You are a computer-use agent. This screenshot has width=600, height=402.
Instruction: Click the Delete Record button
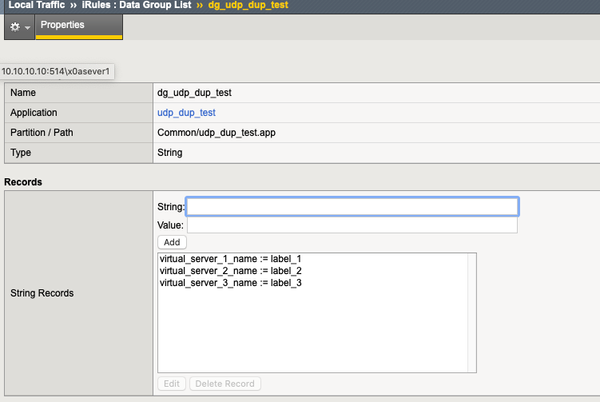[x=225, y=384]
